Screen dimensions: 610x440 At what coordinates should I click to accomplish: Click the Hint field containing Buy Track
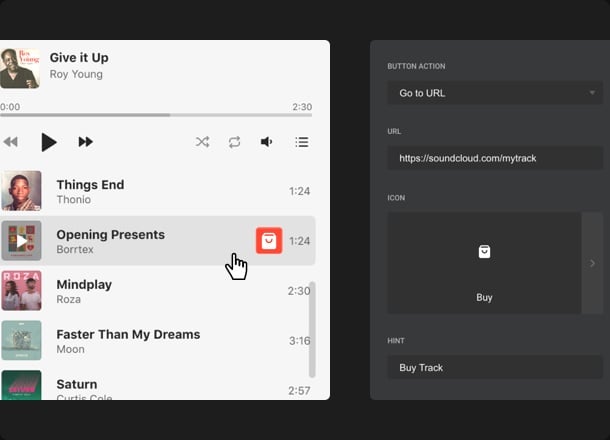pyautogui.click(x=495, y=367)
